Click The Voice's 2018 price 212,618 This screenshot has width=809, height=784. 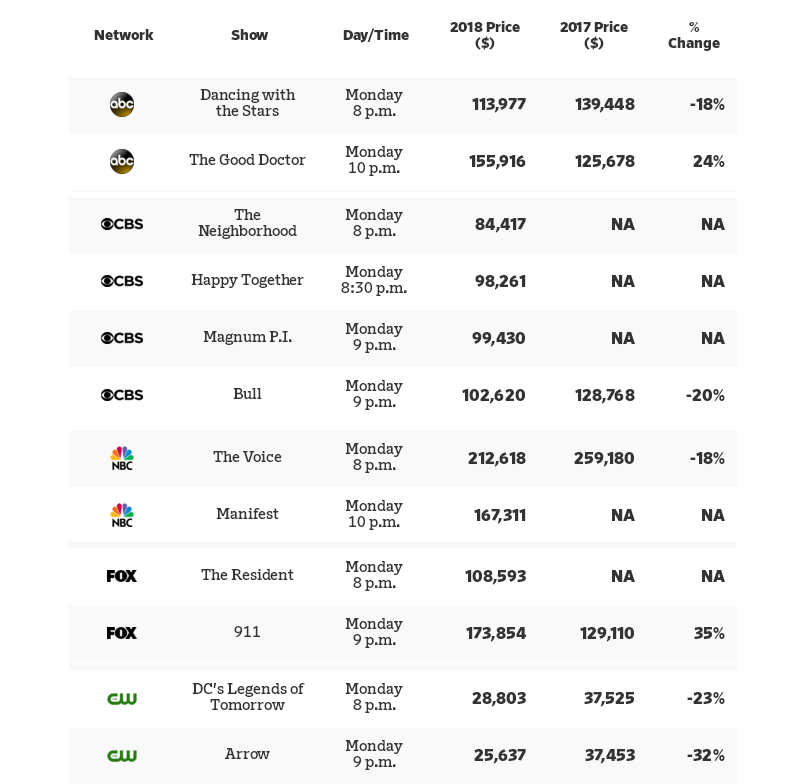pyautogui.click(x=497, y=458)
